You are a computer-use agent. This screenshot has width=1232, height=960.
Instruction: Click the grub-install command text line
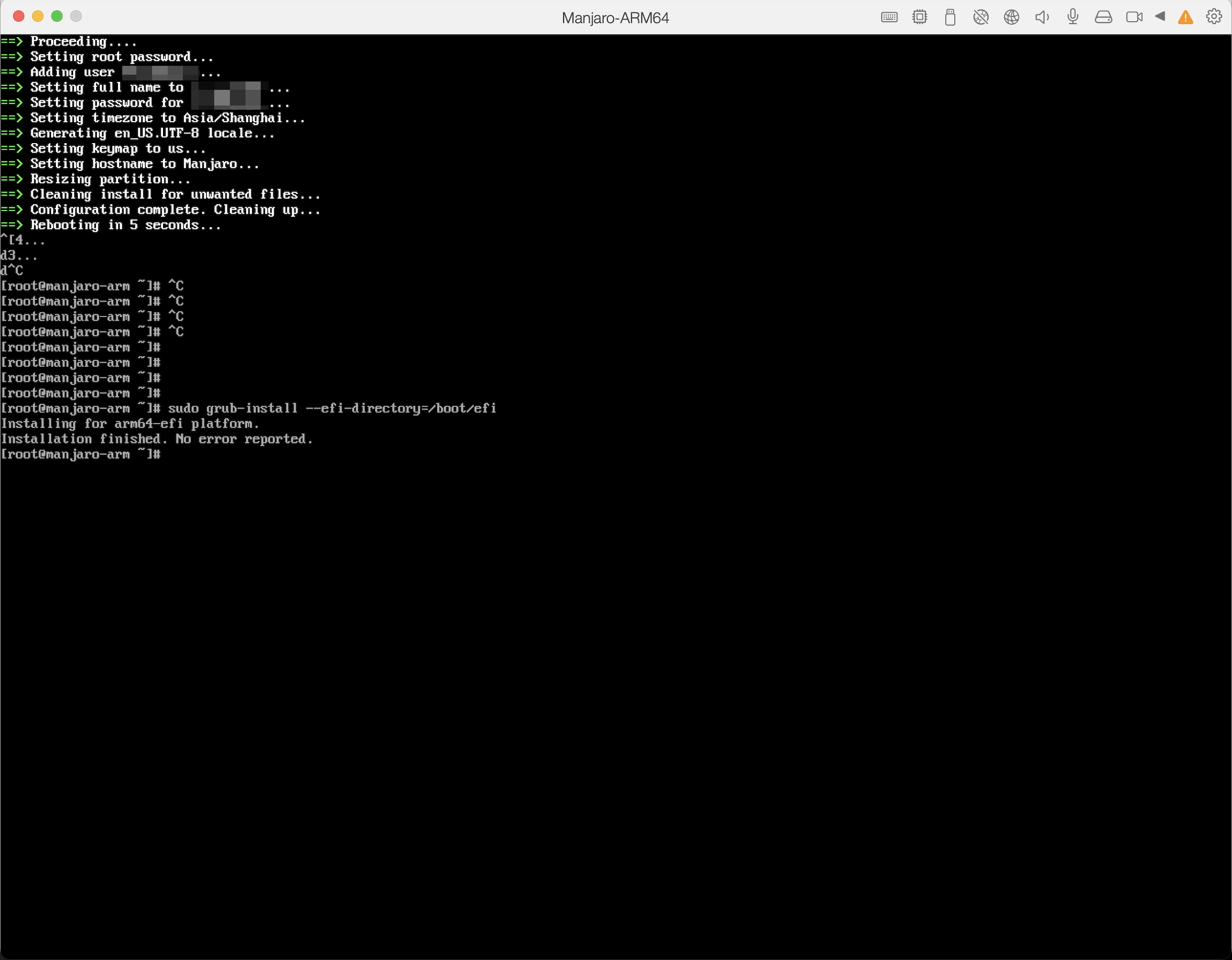pyautogui.click(x=248, y=408)
